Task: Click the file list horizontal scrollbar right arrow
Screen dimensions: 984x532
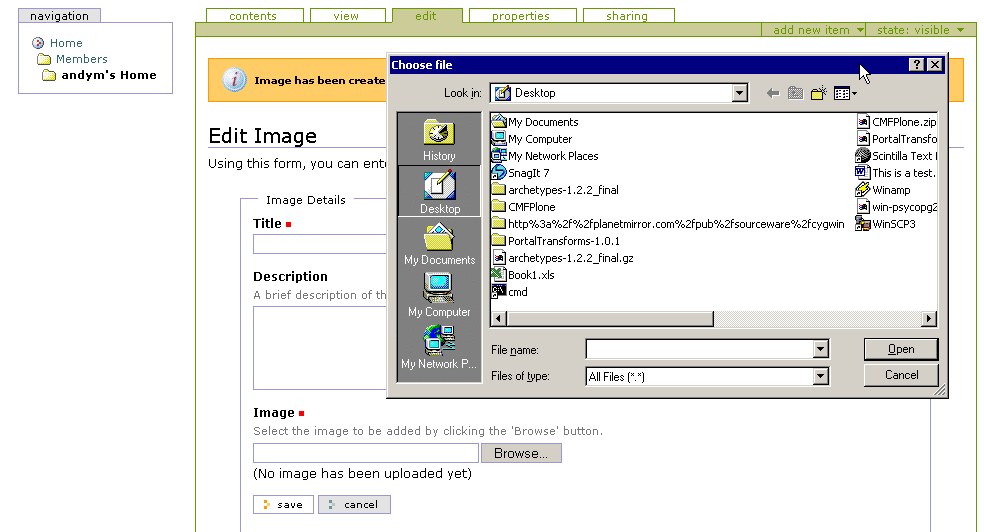Action: (x=929, y=318)
